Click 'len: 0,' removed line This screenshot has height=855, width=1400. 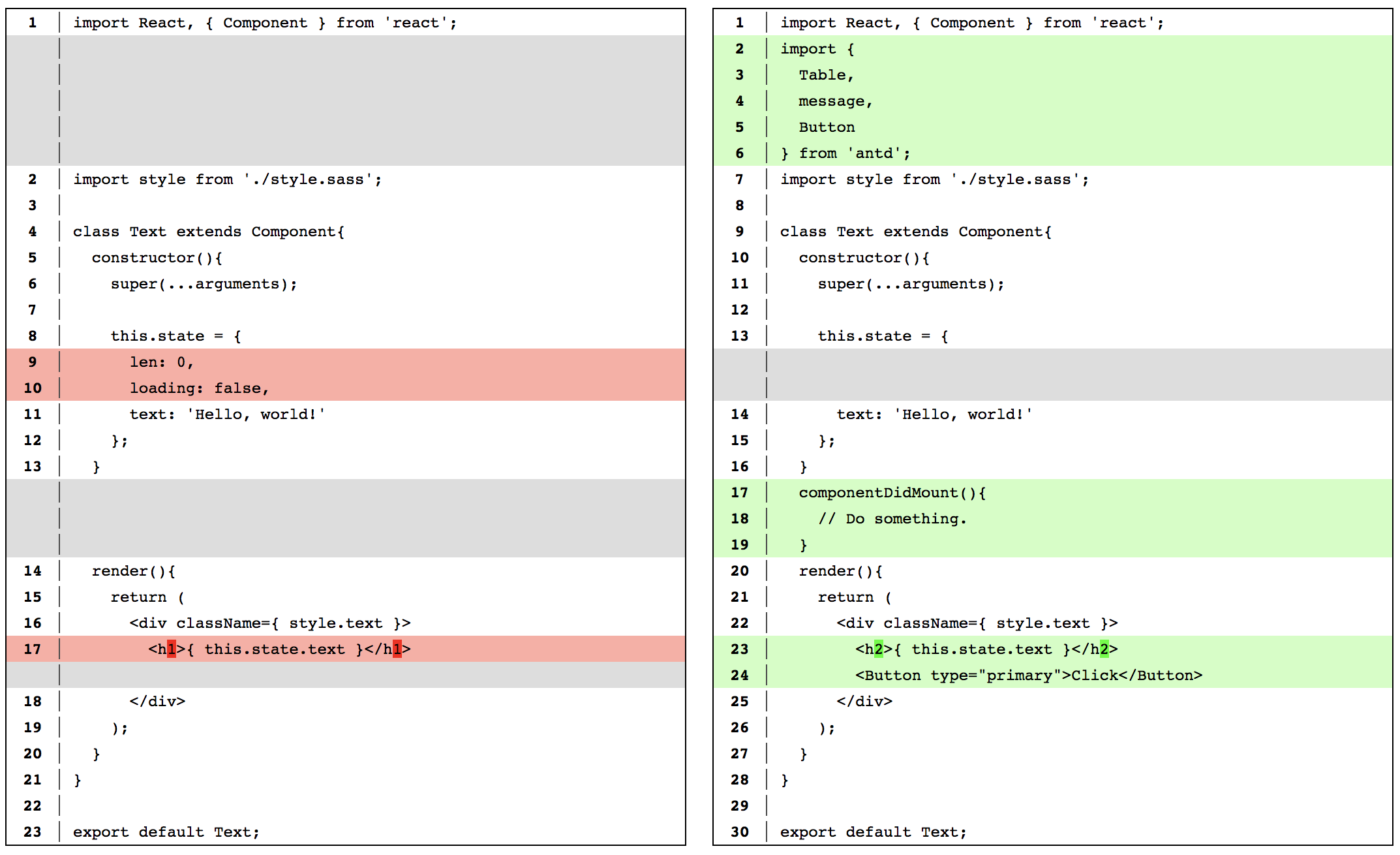tap(161, 362)
